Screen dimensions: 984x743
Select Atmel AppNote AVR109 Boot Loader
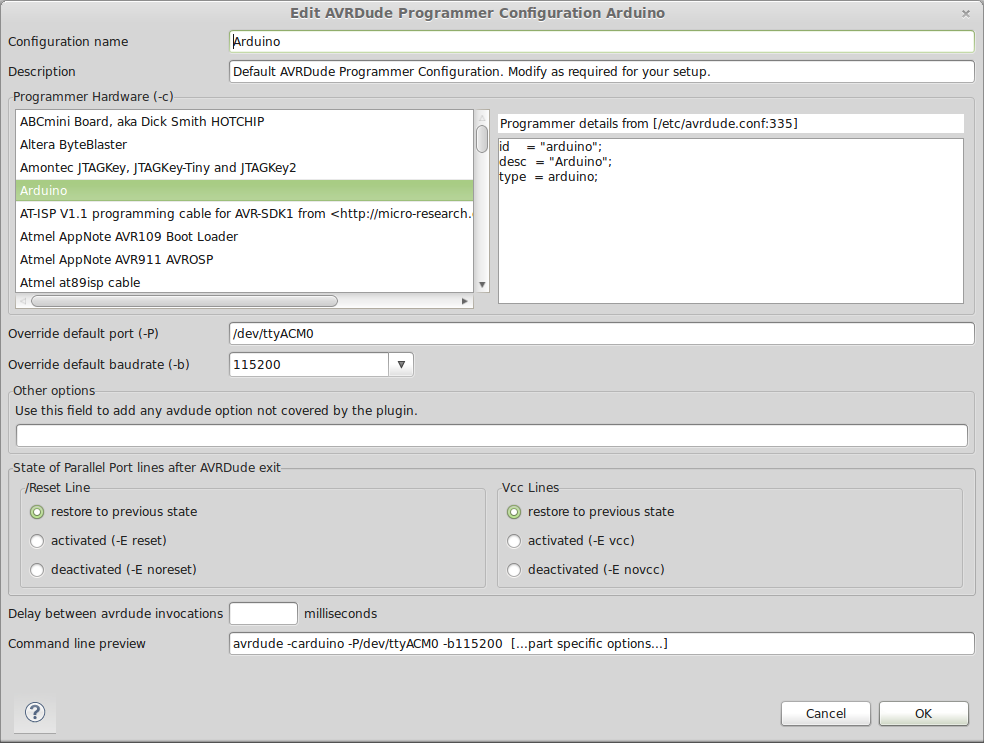point(244,237)
